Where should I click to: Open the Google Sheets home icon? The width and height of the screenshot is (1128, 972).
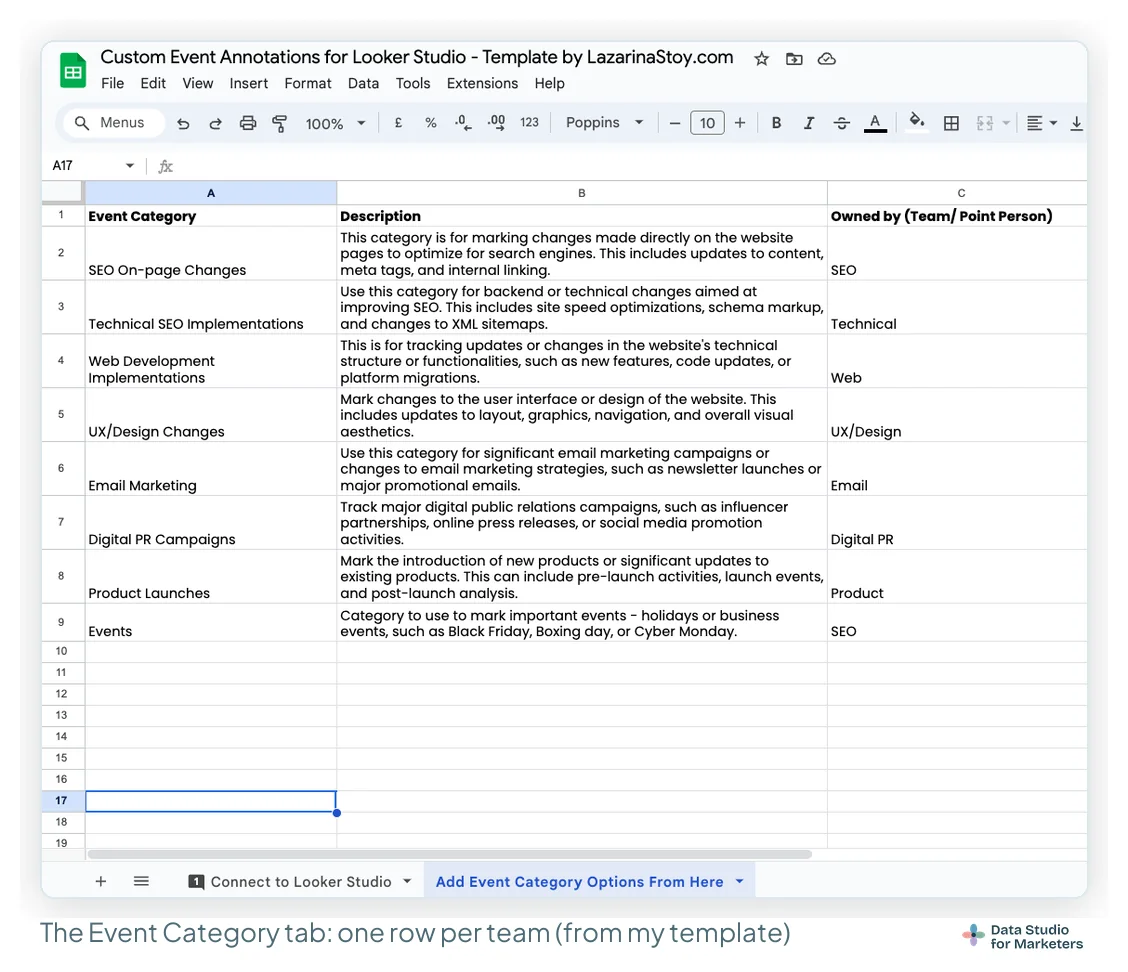[x=73, y=71]
